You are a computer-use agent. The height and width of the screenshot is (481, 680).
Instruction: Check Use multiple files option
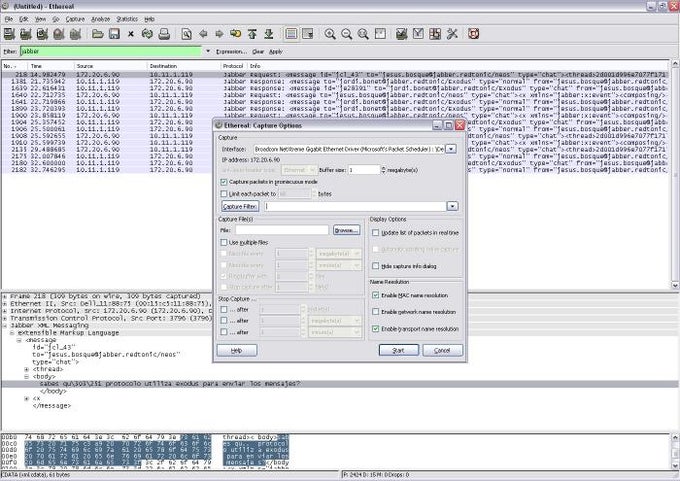(x=224, y=242)
